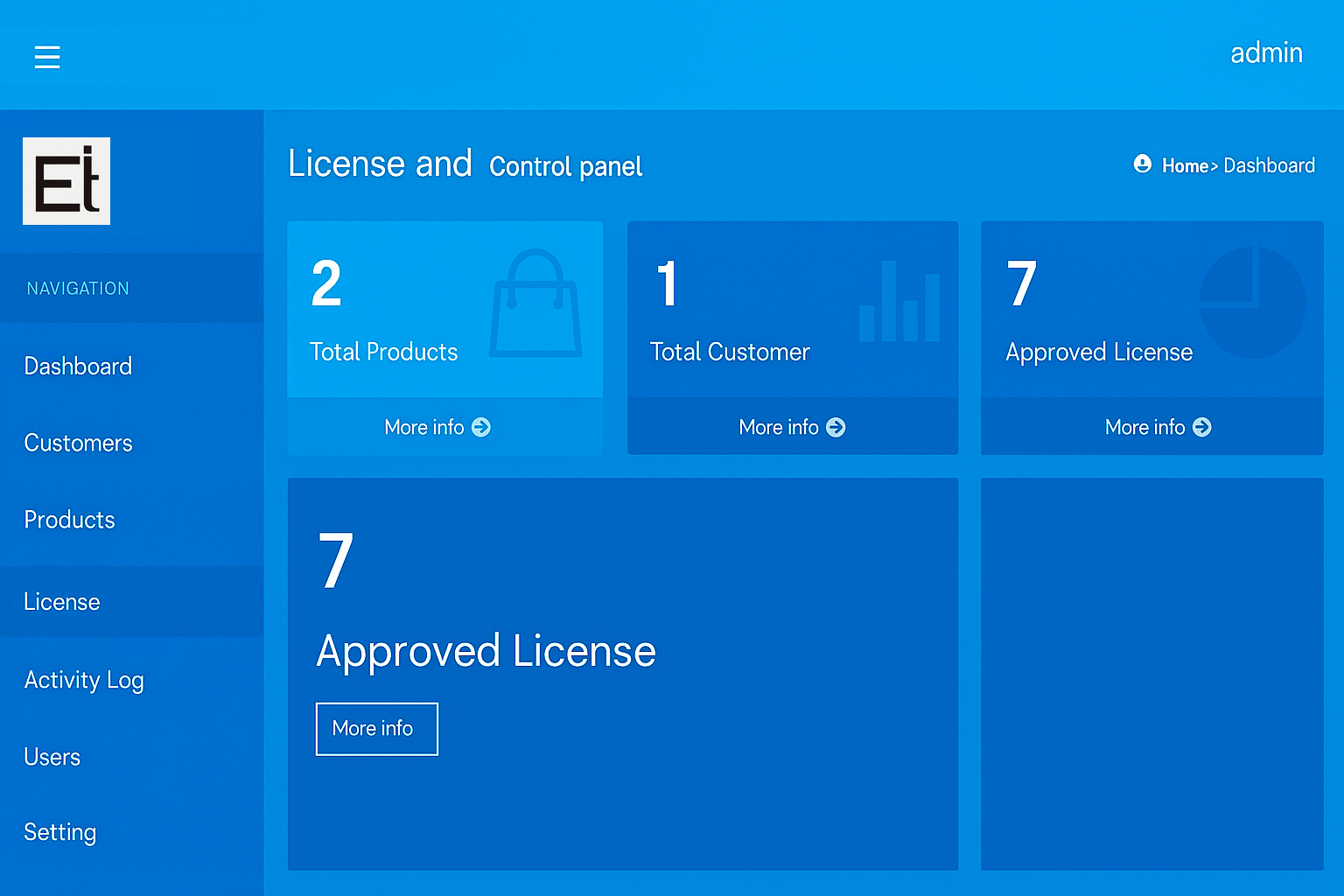
Task: Go to Customers in the sidebar
Action: coord(78,443)
